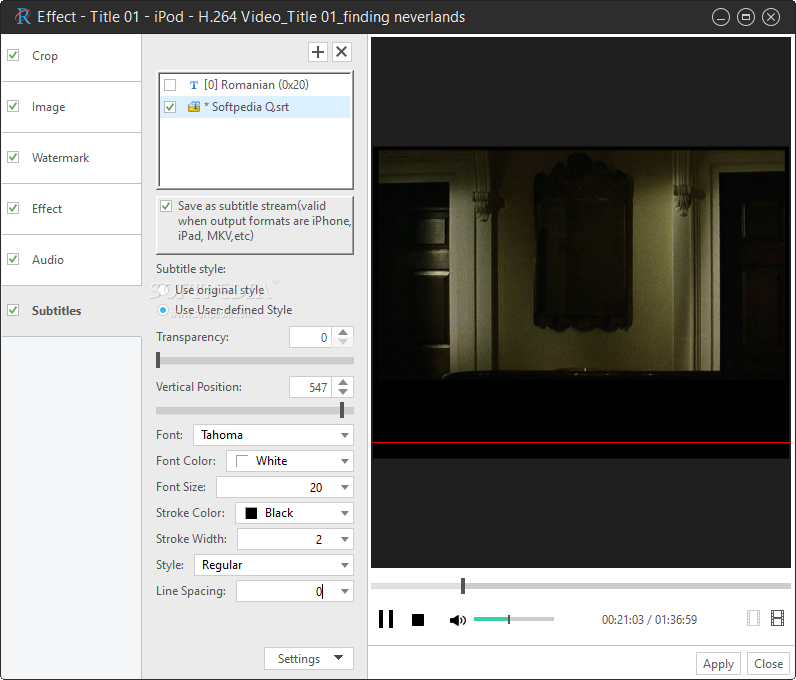
Task: Click the Transparency value field
Action: (x=311, y=337)
